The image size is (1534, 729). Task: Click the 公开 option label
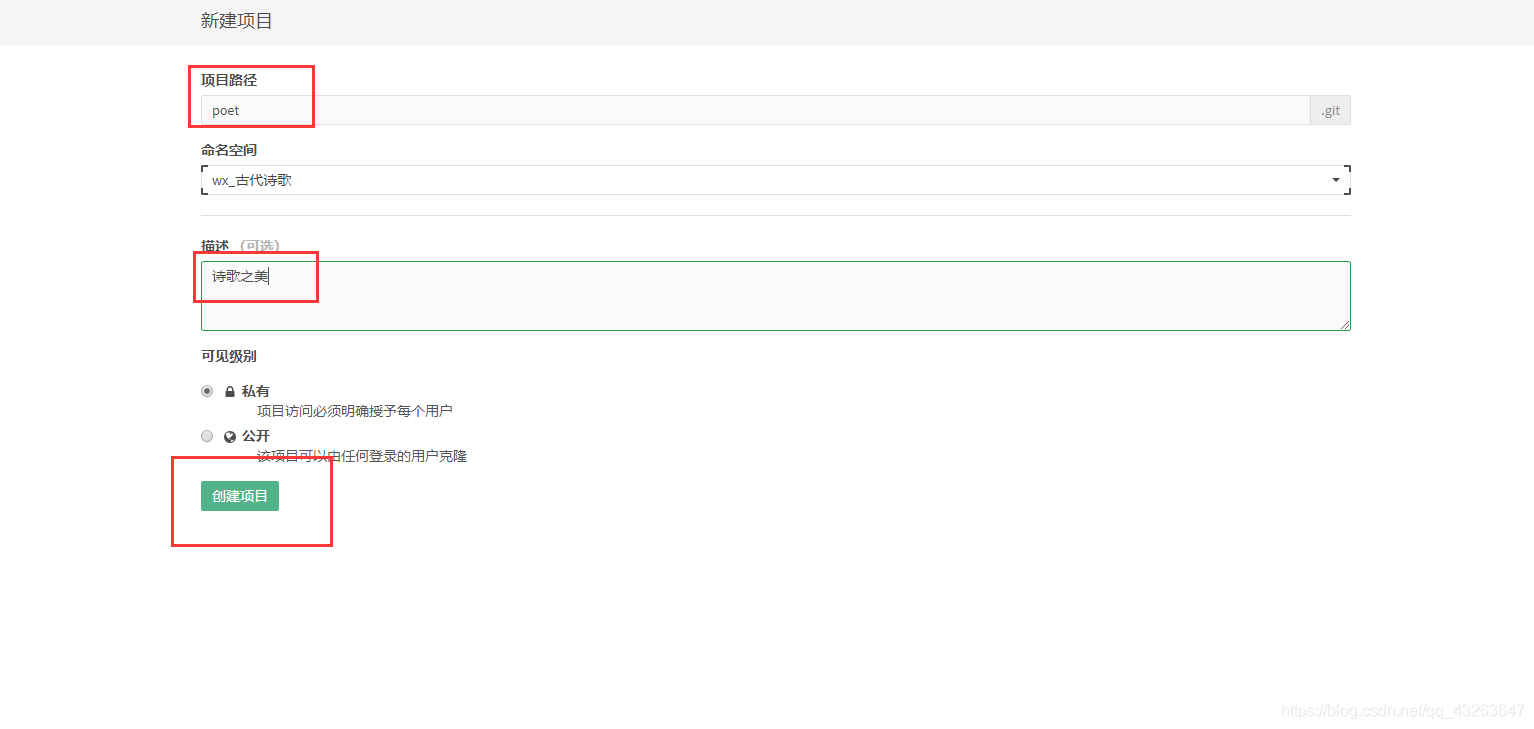255,436
